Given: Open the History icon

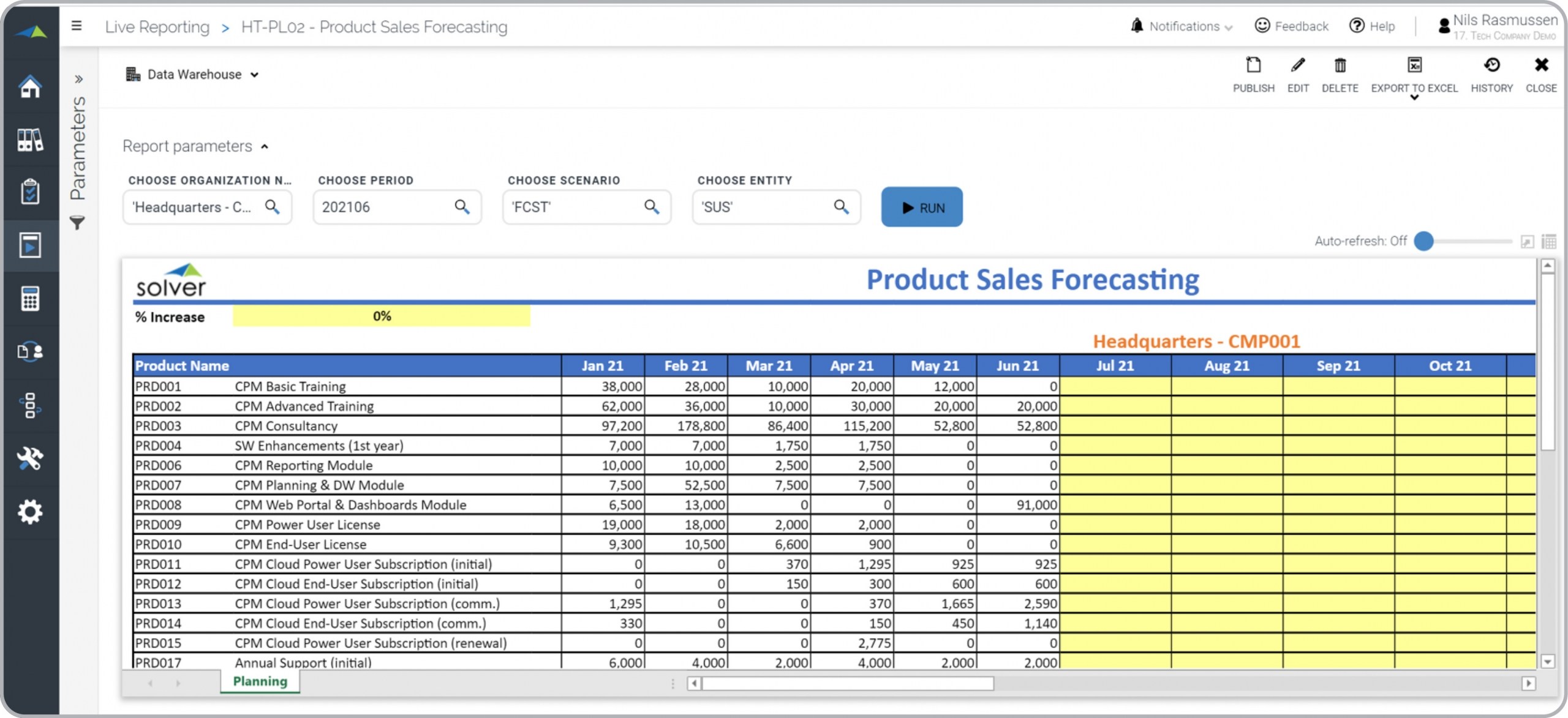Looking at the screenshot, I should click(x=1491, y=65).
